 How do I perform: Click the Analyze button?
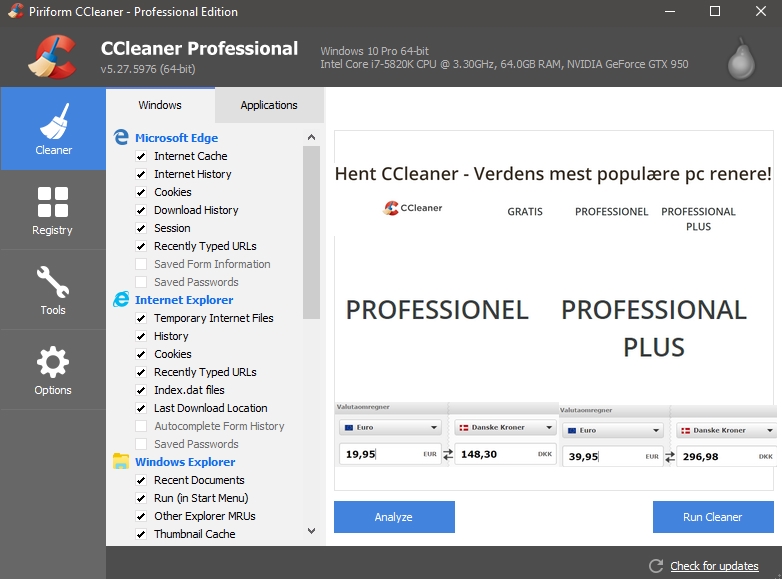point(394,517)
